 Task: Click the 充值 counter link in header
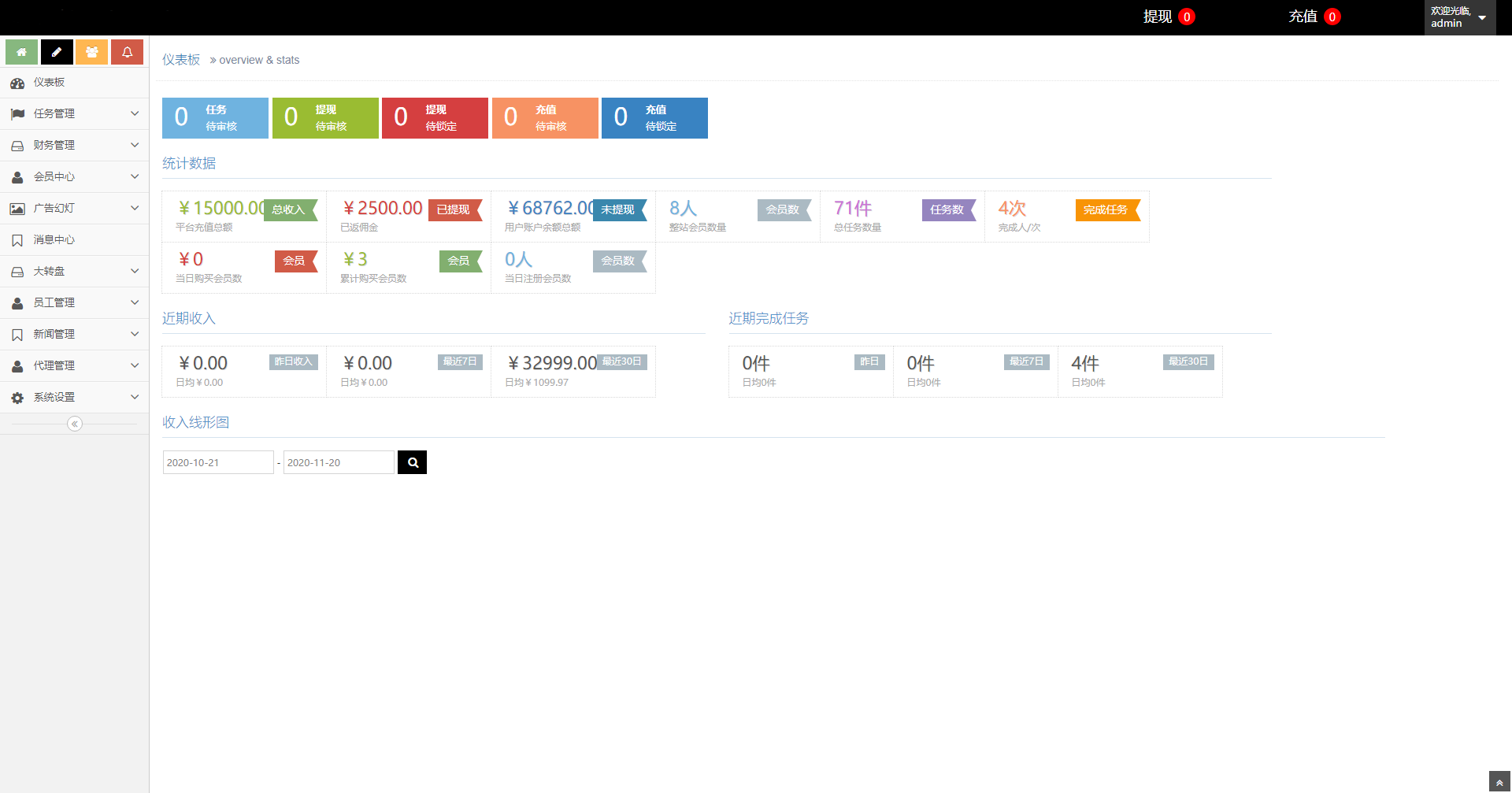click(1314, 17)
